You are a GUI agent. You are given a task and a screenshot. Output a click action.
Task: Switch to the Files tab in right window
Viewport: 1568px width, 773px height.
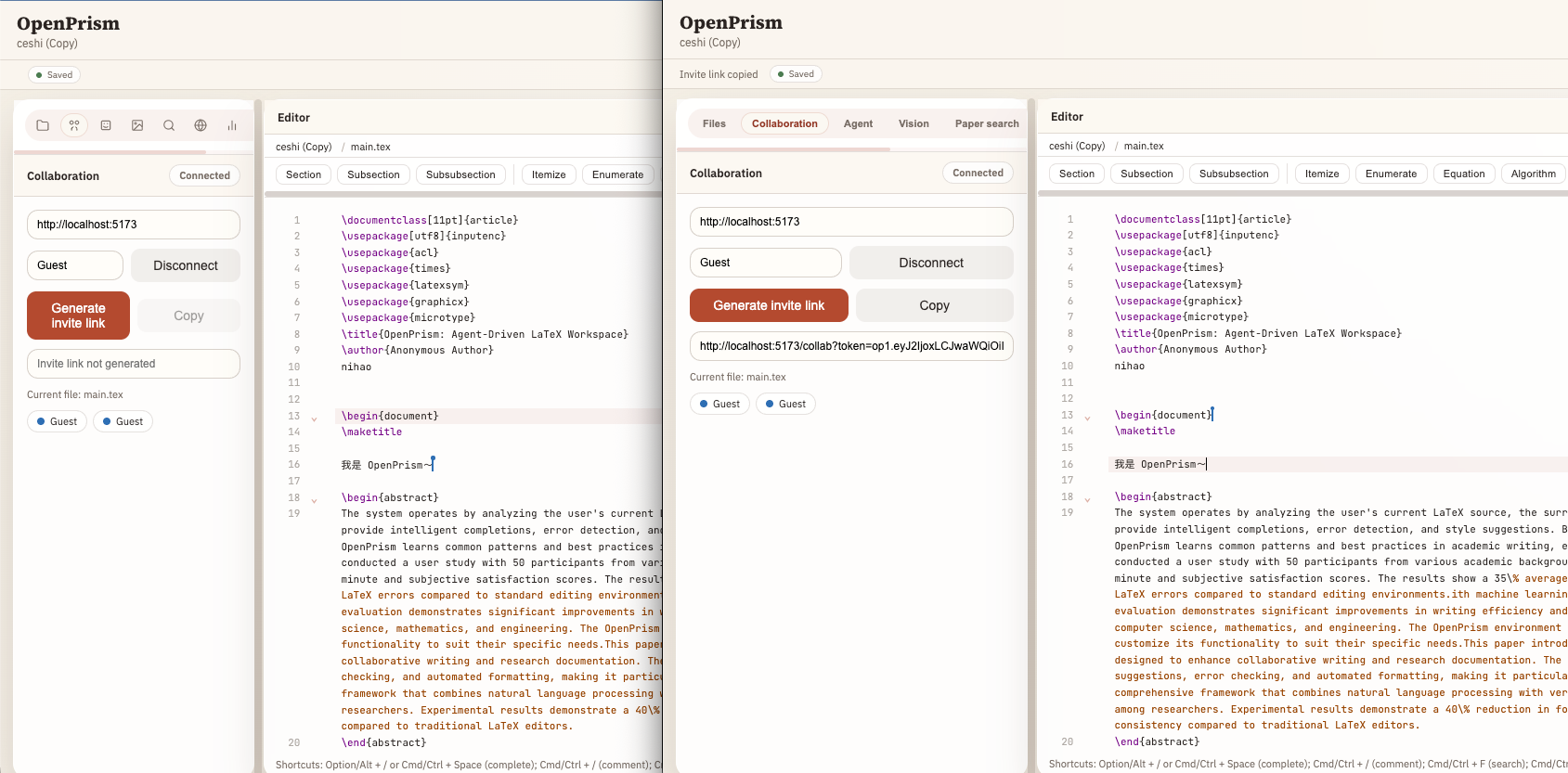(x=714, y=123)
